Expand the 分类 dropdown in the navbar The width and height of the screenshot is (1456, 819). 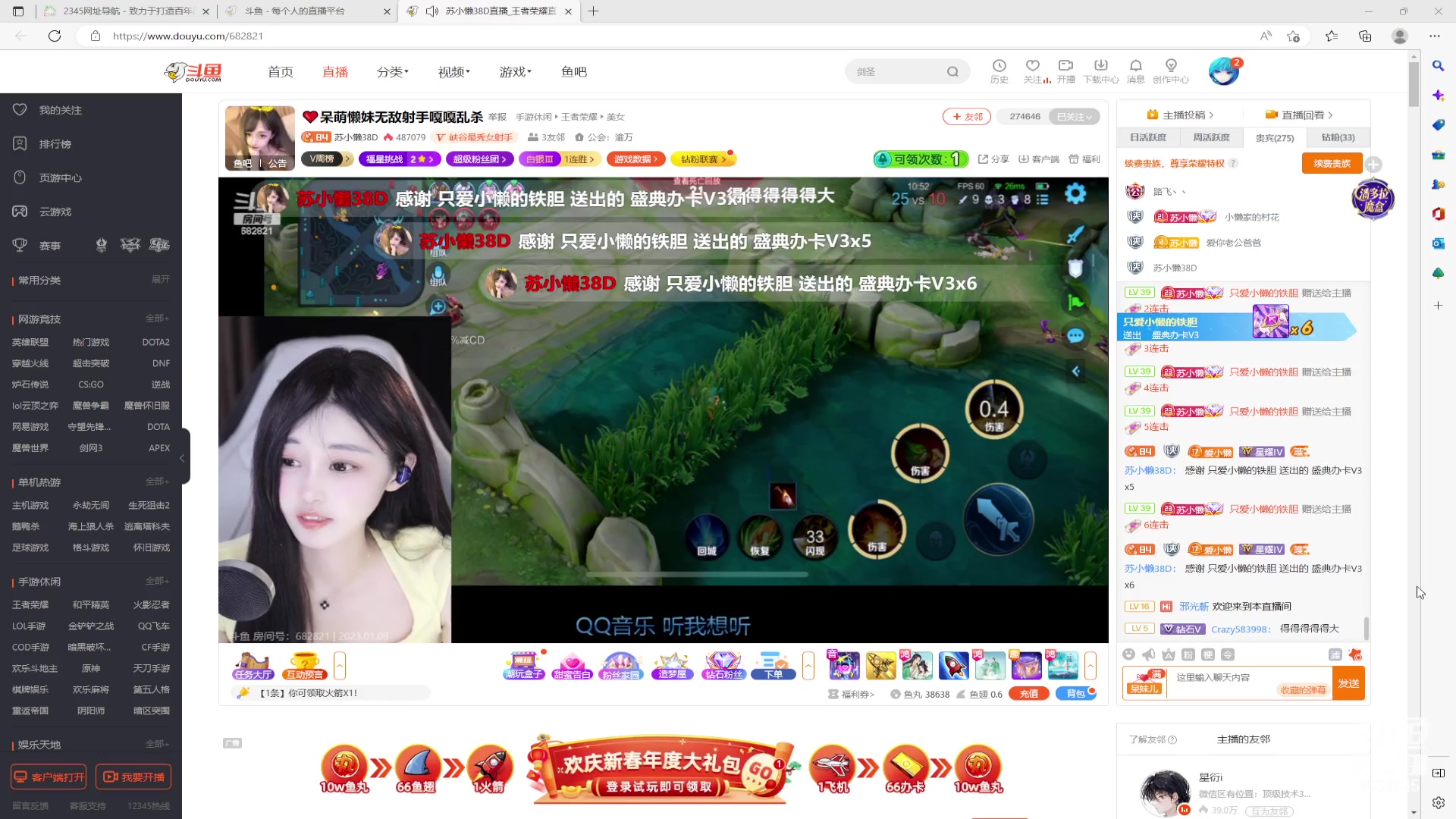[391, 71]
